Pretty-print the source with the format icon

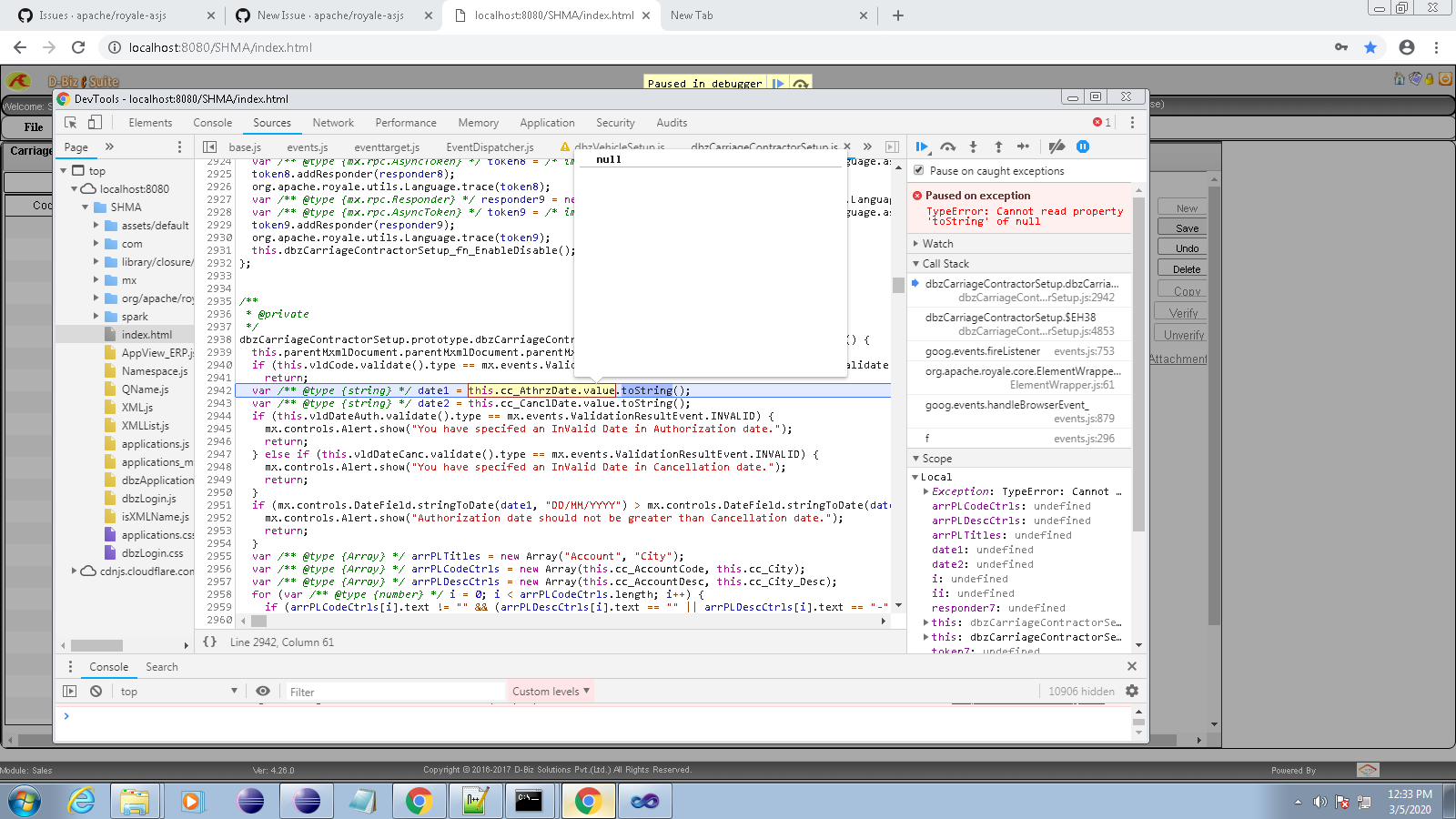(x=211, y=642)
